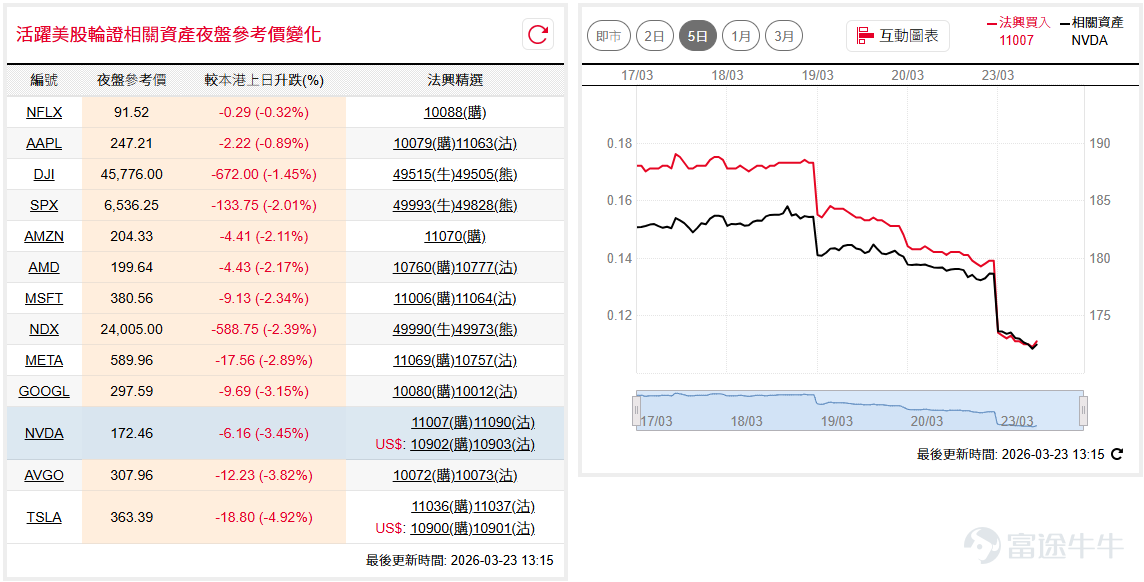Open the TSLA ticker link
The height and width of the screenshot is (582, 1144).
pos(44,517)
